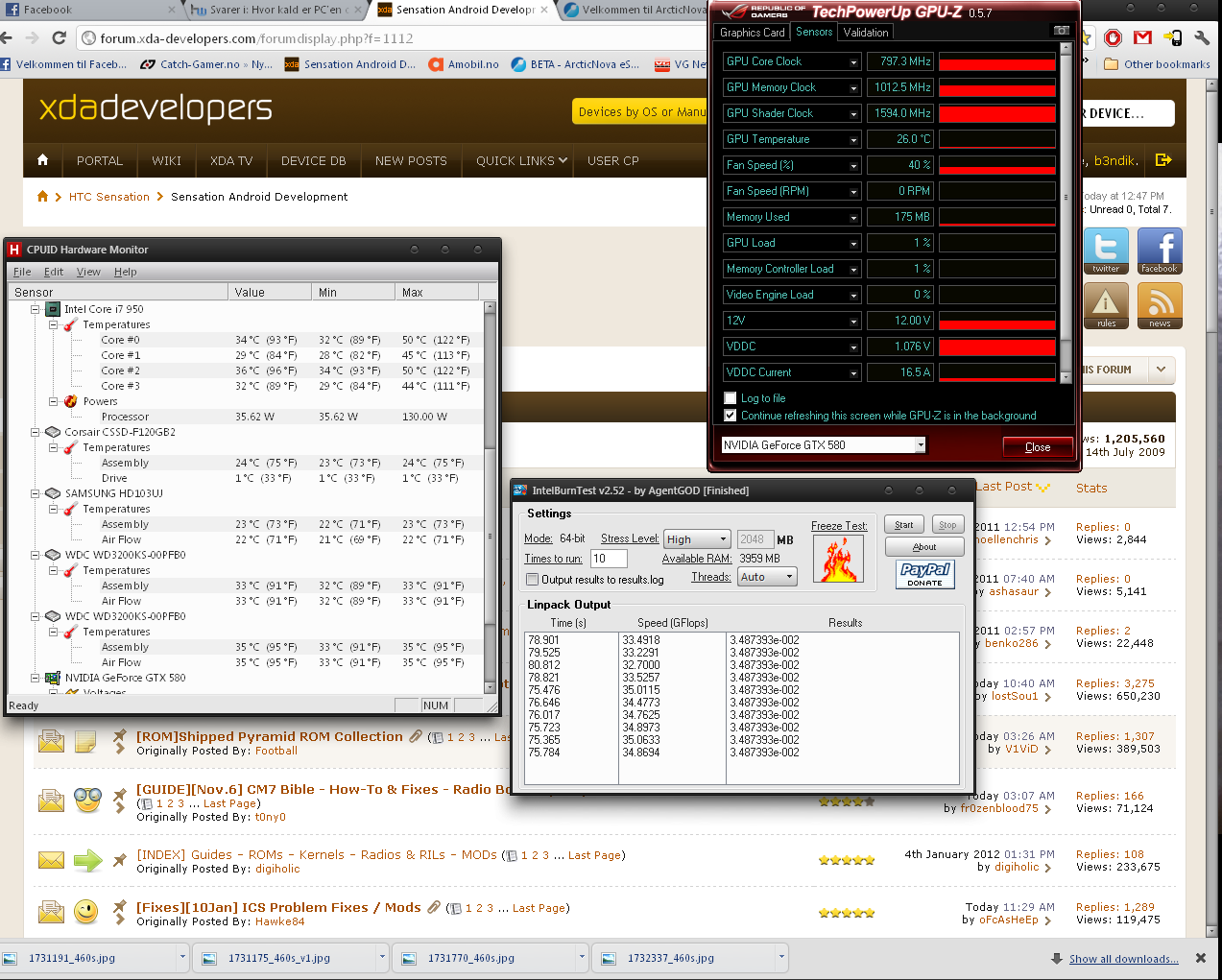Open the news RSS icon

click(x=1160, y=306)
